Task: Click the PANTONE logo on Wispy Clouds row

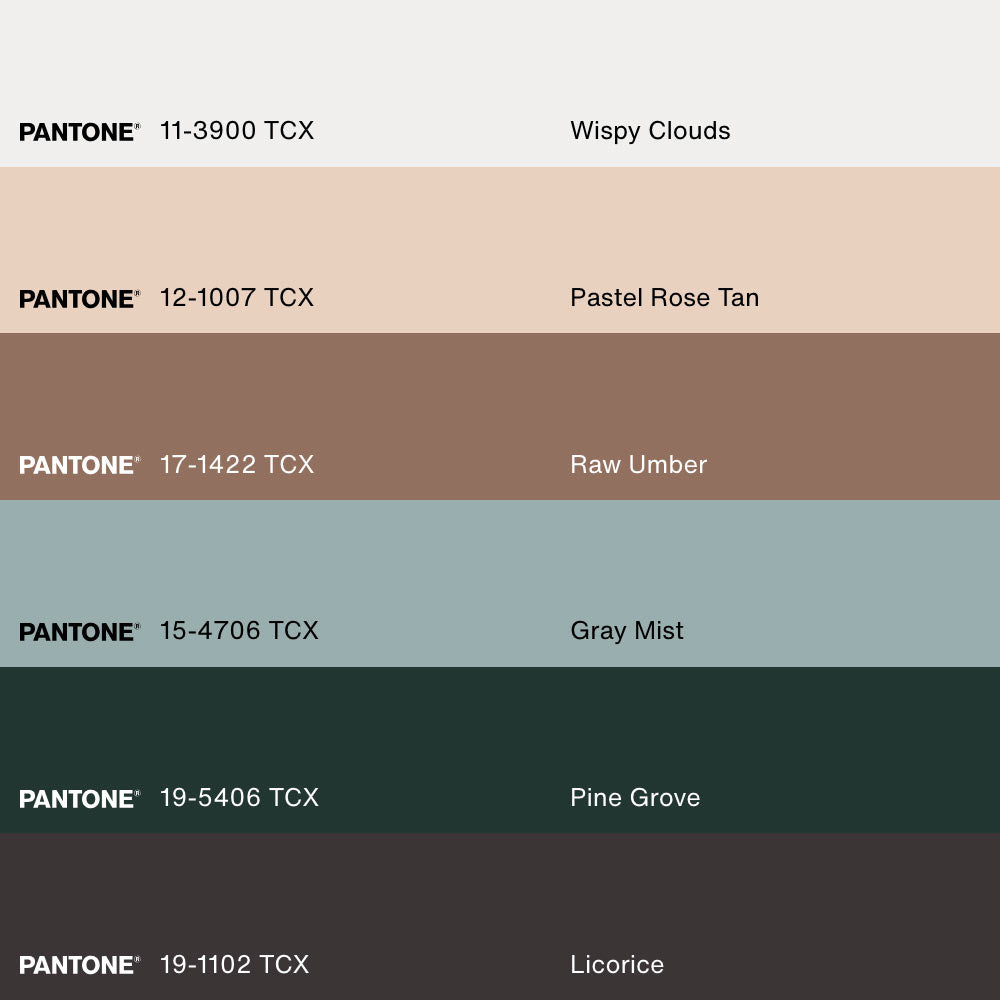Action: 79,132
